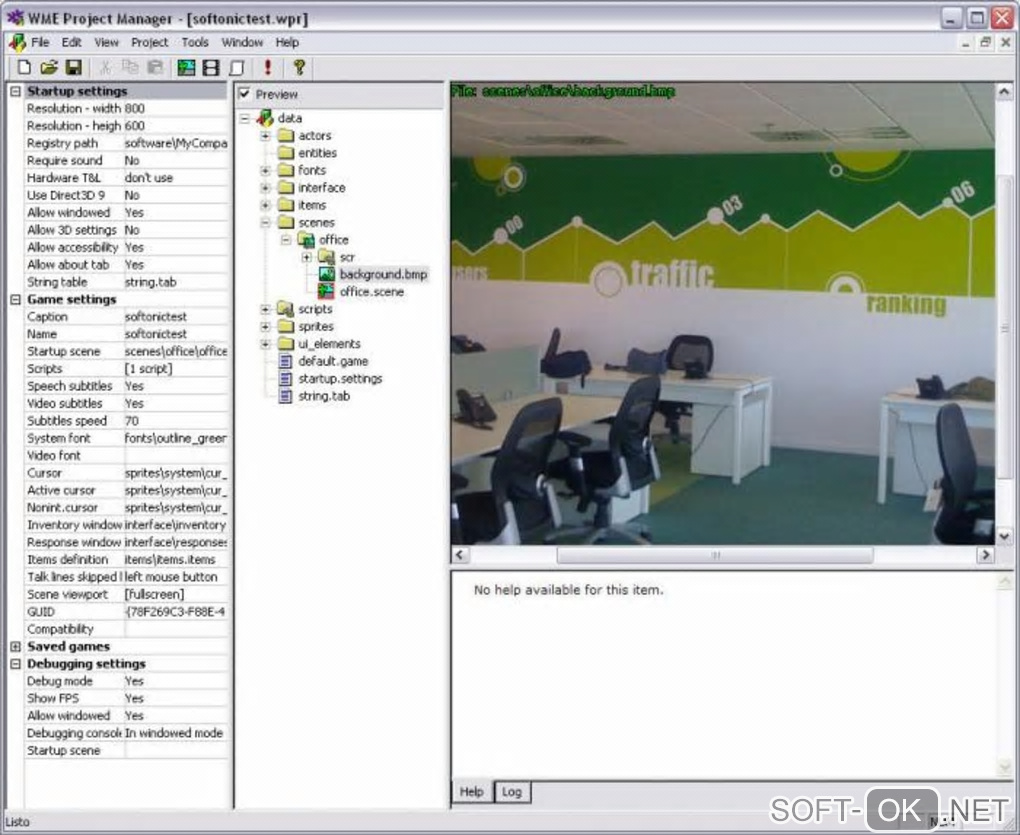Collapse the Debugging settings section
This screenshot has height=835, width=1020.
click(x=16, y=663)
